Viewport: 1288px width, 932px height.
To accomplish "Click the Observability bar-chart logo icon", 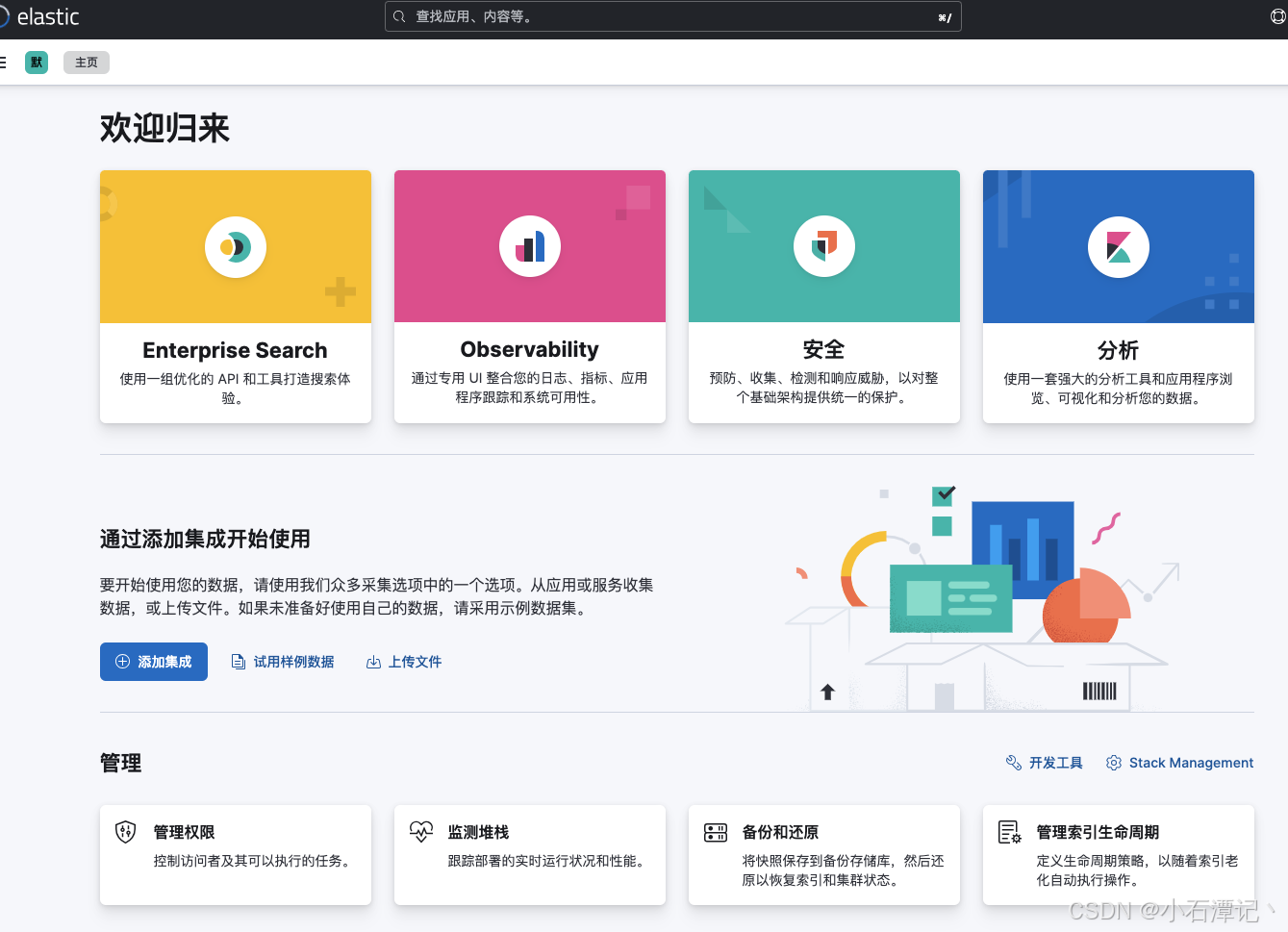I will point(530,247).
